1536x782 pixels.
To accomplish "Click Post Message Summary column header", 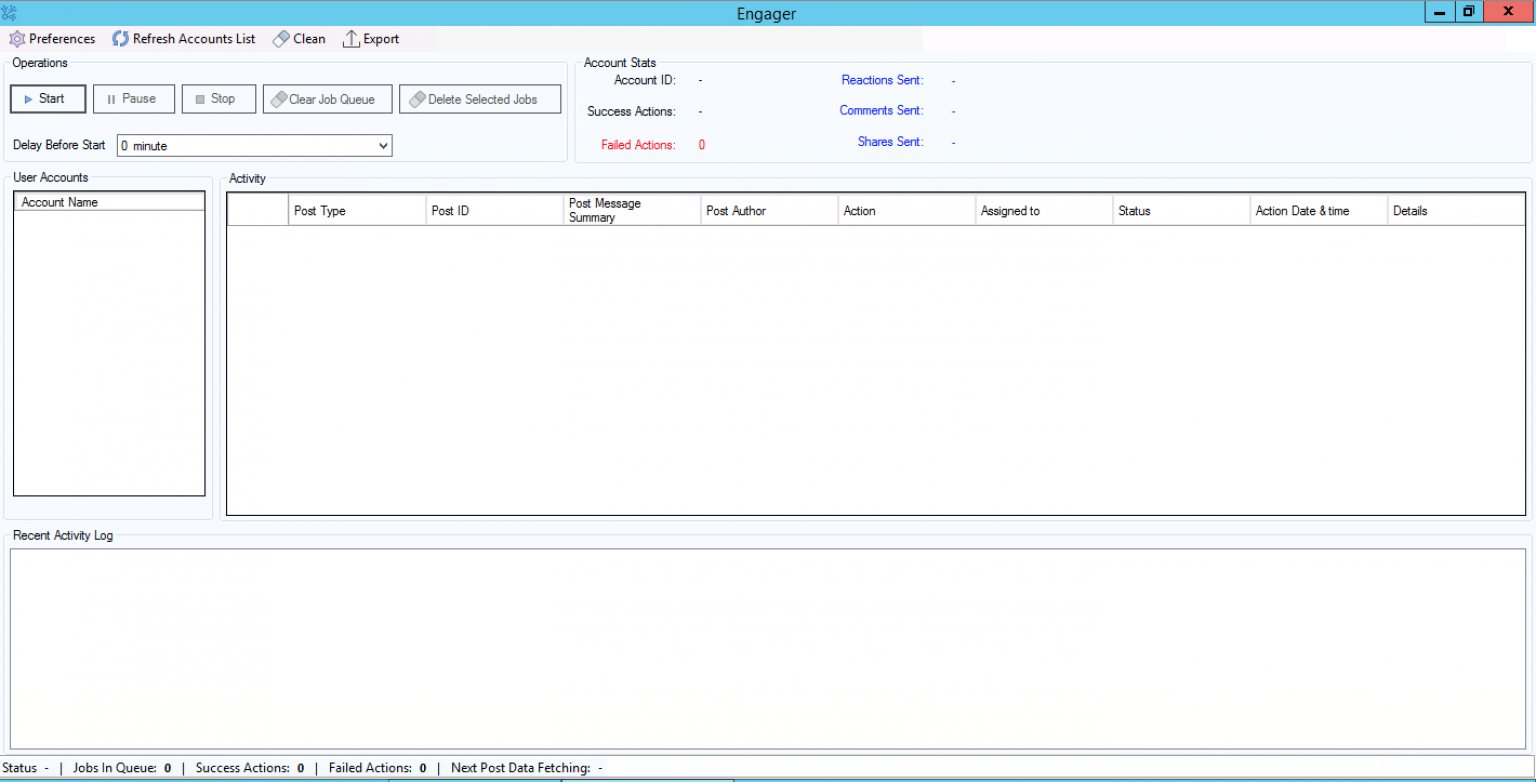I will tap(632, 210).
